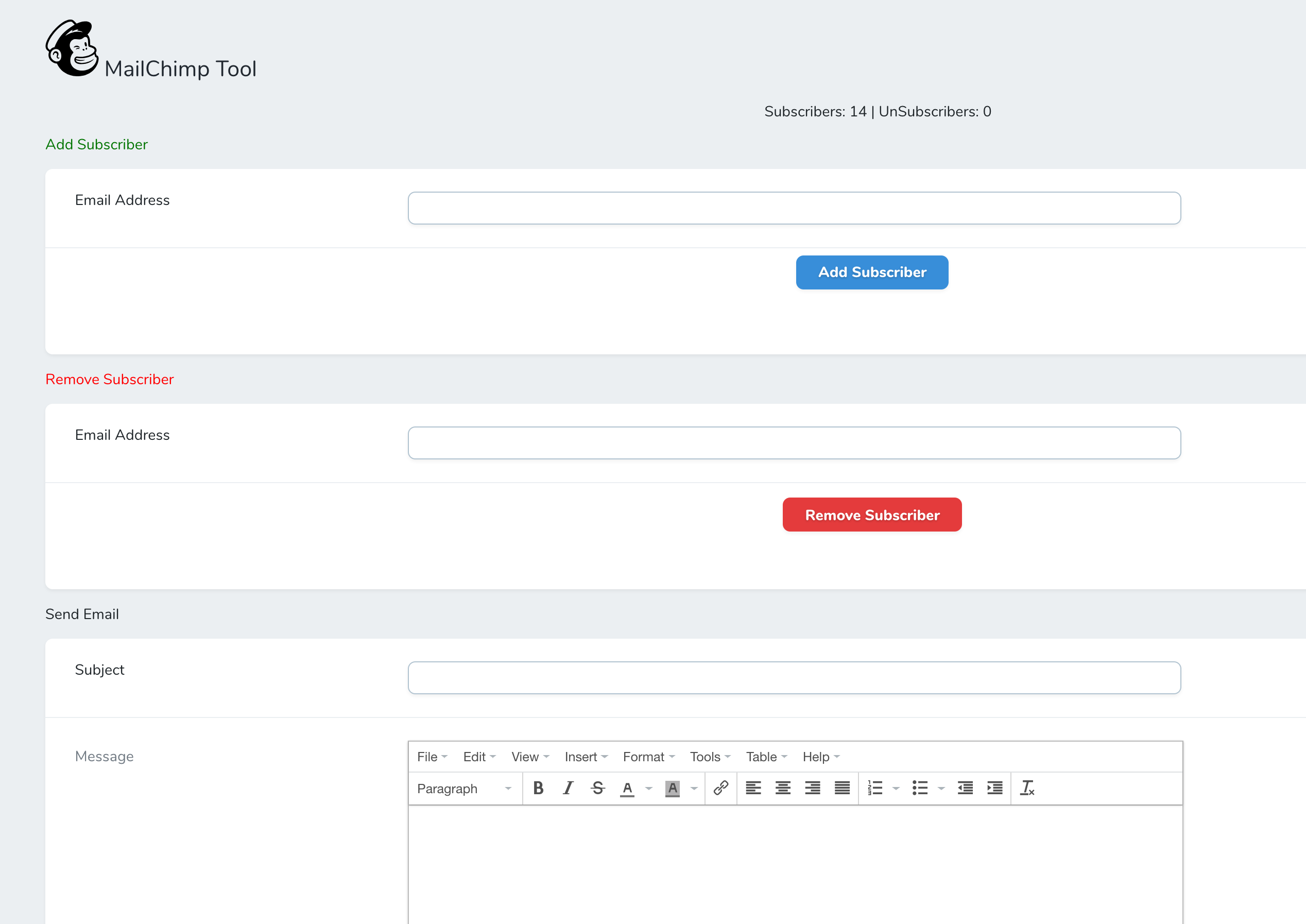Apply italic formatting in editor toolbar
Viewport: 1306px width, 924px height.
click(568, 788)
